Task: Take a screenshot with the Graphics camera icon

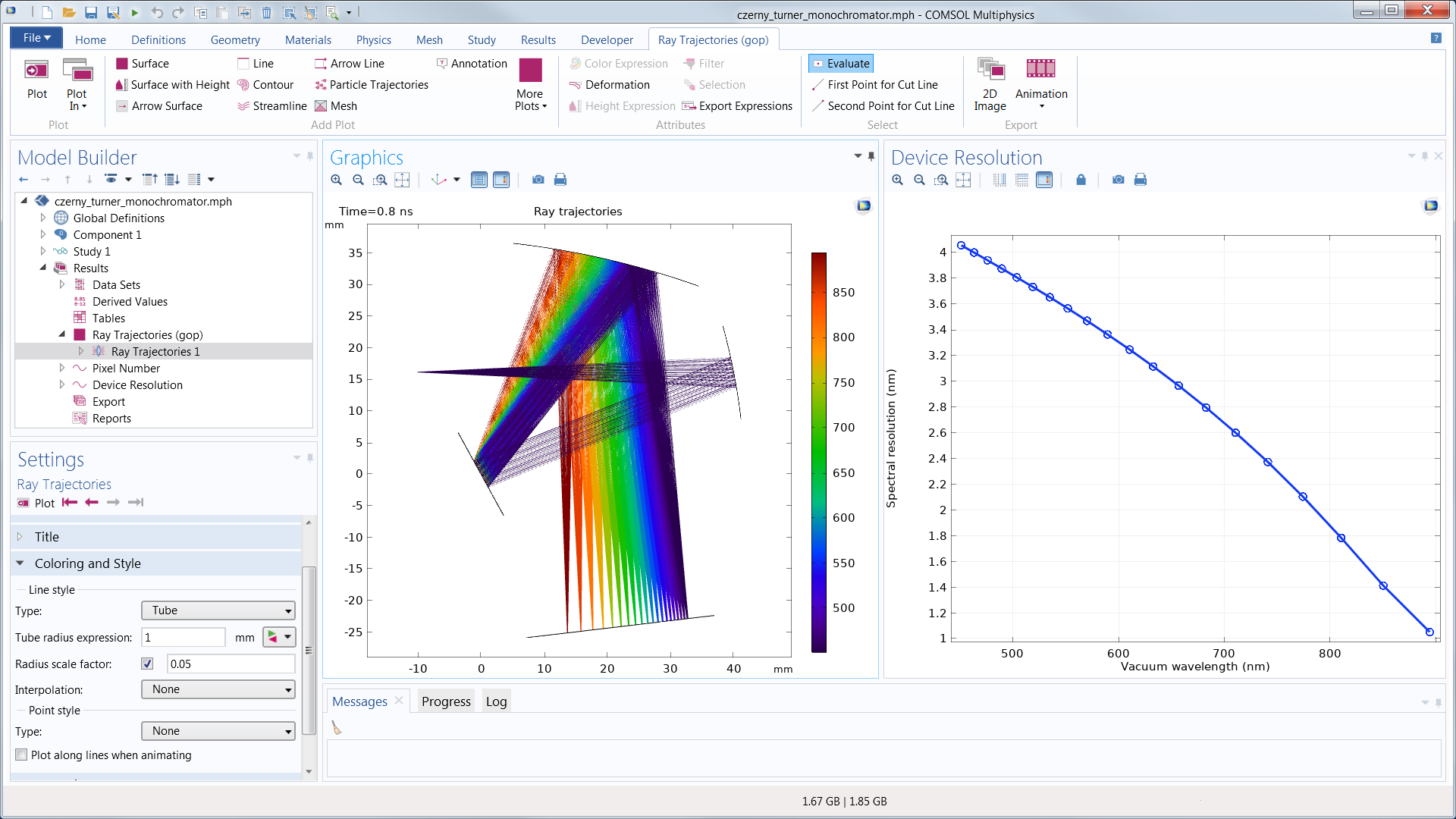Action: (x=538, y=180)
